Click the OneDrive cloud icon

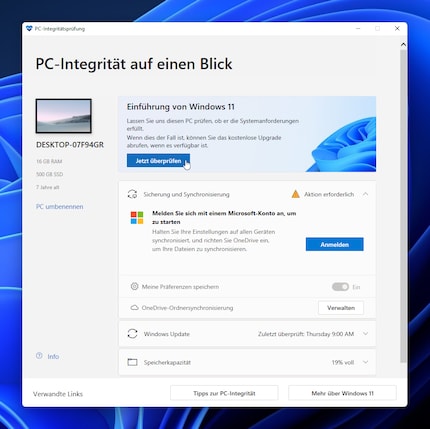click(134, 307)
